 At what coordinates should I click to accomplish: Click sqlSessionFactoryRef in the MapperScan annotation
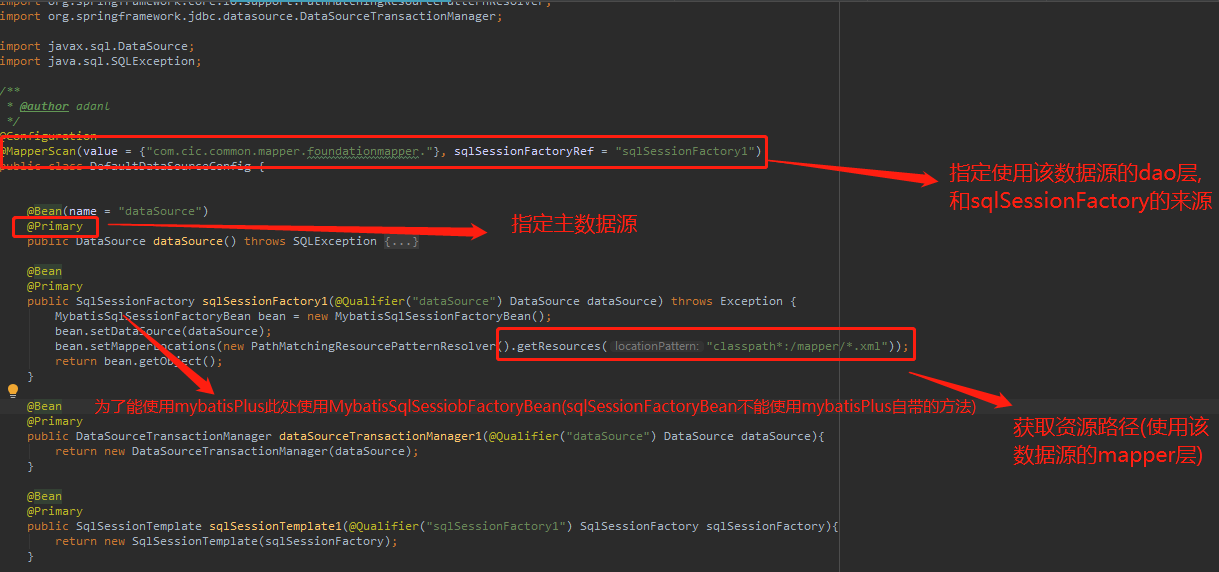pyautogui.click(x=523, y=151)
